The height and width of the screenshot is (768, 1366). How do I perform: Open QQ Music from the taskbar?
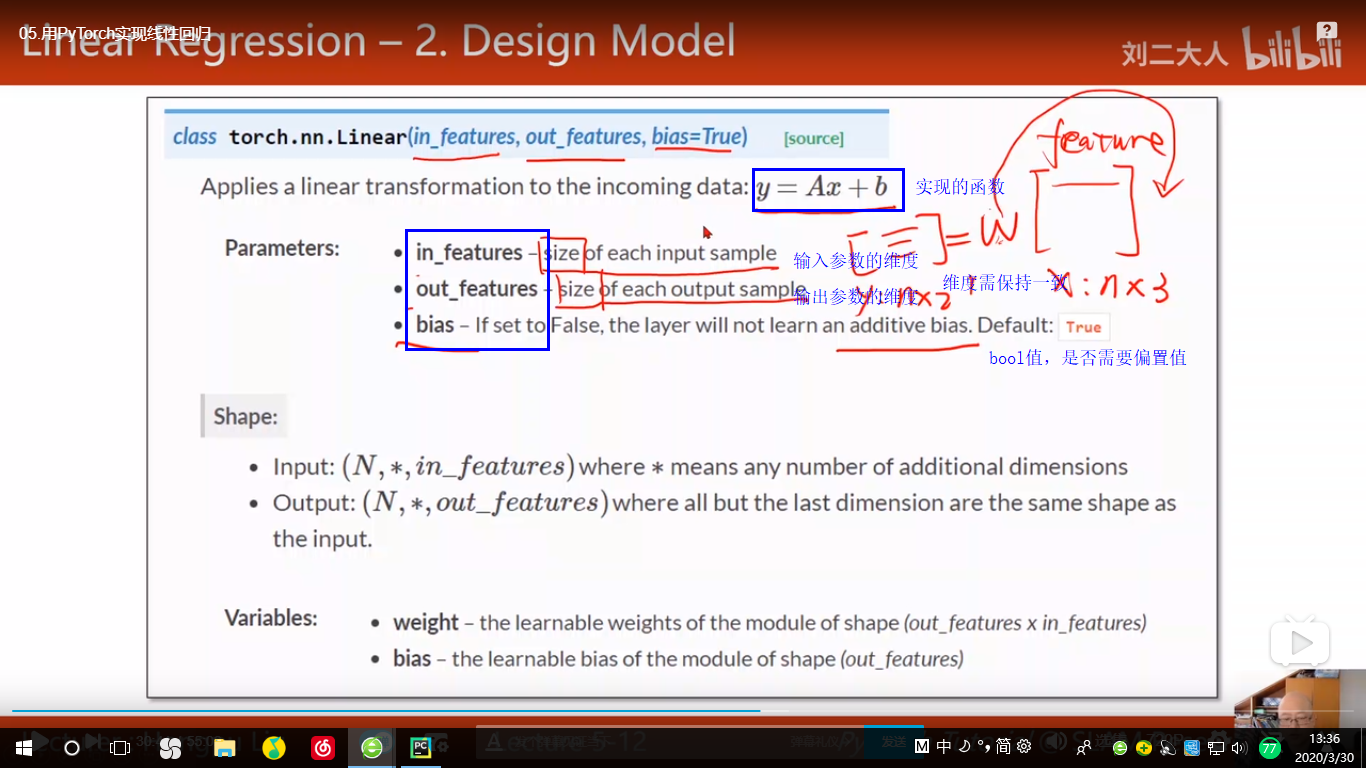[273, 747]
